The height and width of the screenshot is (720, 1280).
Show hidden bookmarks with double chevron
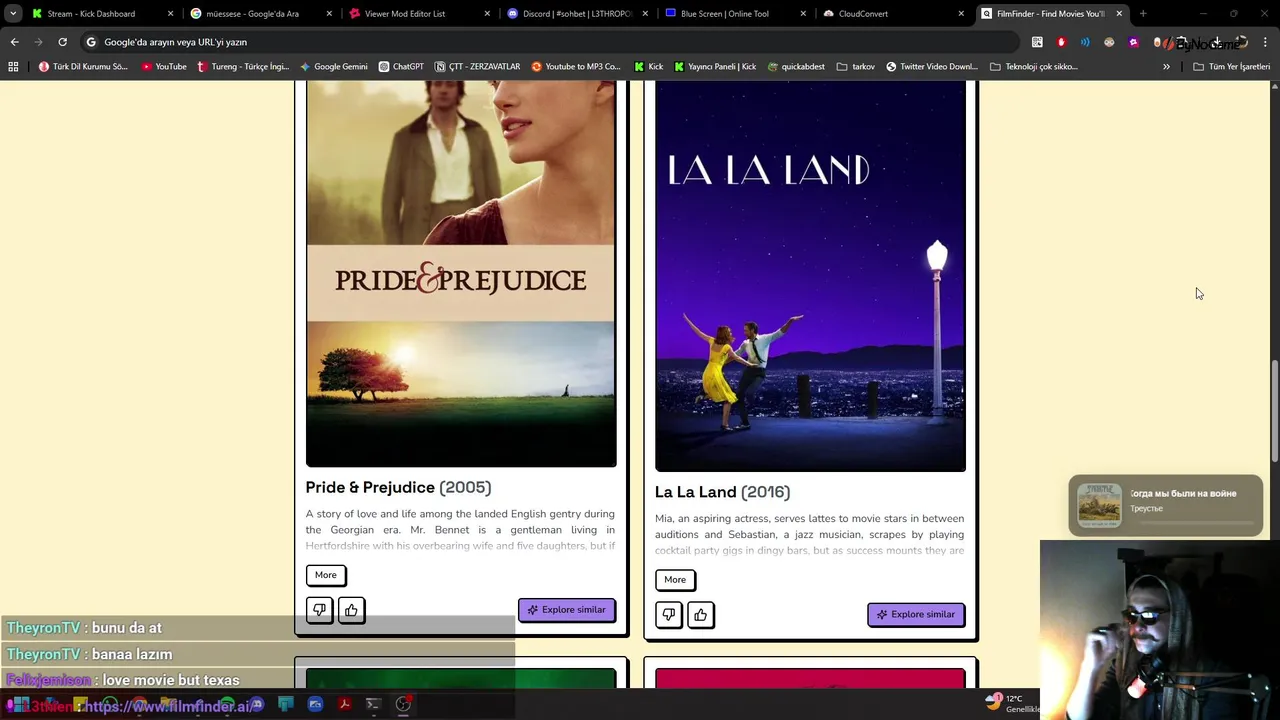(1166, 67)
